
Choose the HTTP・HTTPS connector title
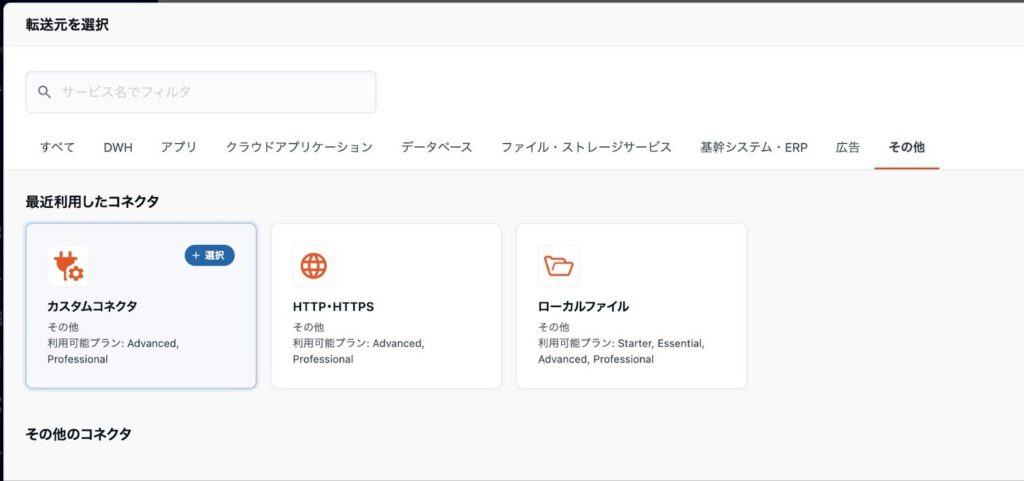[333, 306]
